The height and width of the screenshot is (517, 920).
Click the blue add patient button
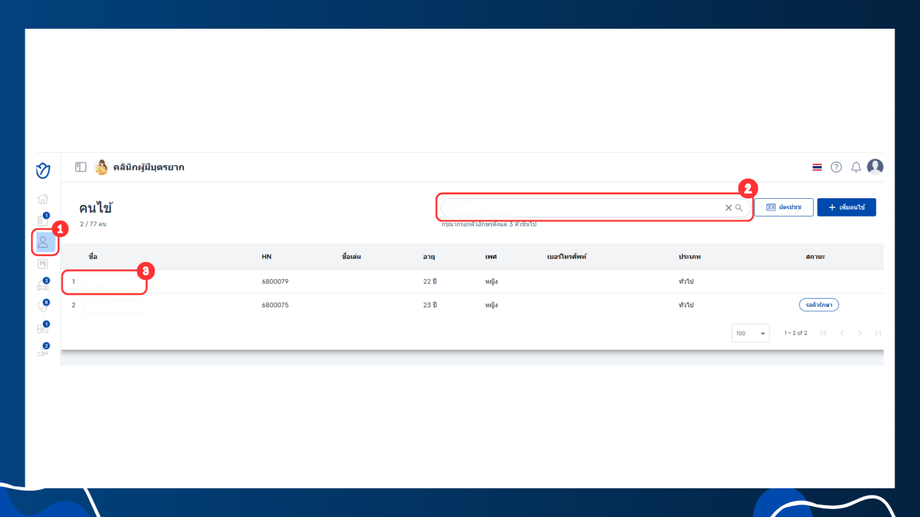pos(847,207)
